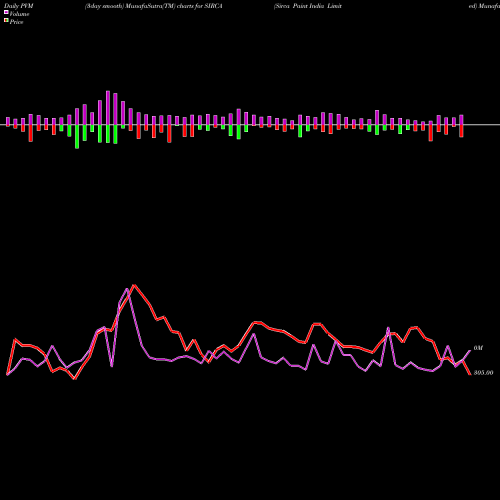The height and width of the screenshot is (500, 500).
Task: Click the green-red Price legend swatch
Action: point(6,20)
